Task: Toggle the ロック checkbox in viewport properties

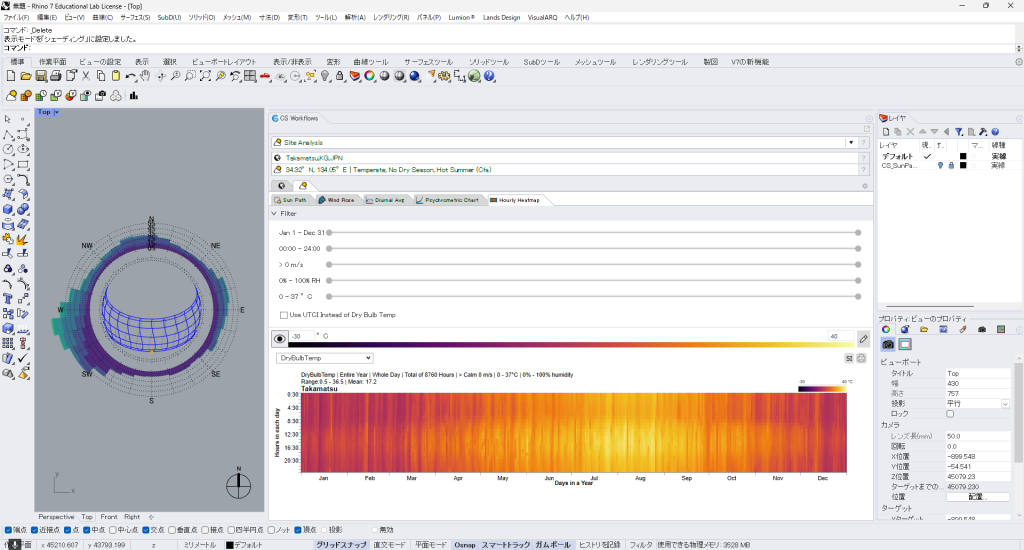Action: [x=950, y=413]
